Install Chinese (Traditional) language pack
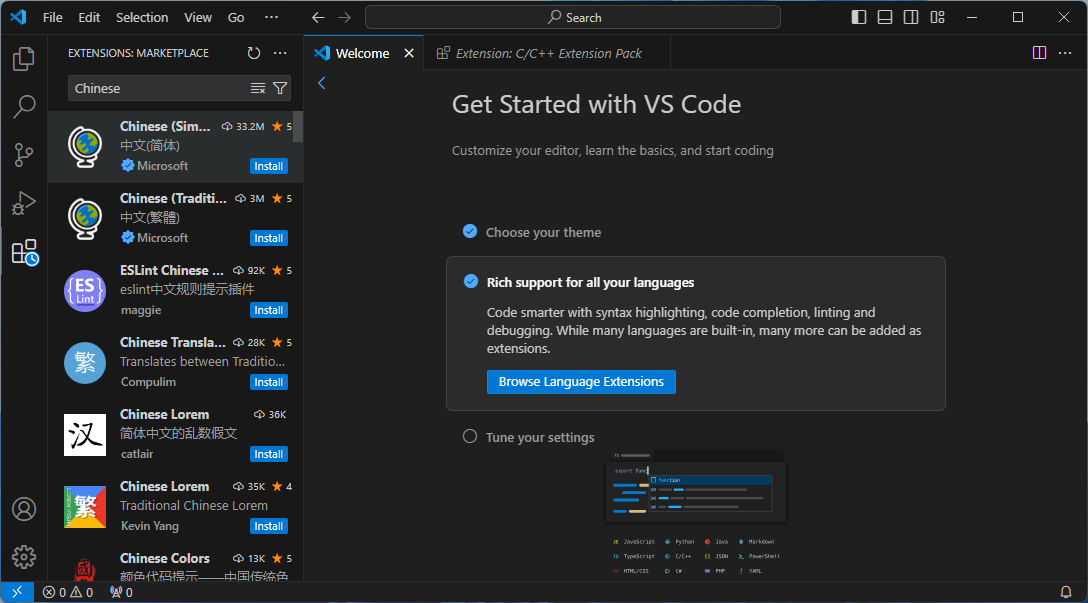 click(269, 238)
